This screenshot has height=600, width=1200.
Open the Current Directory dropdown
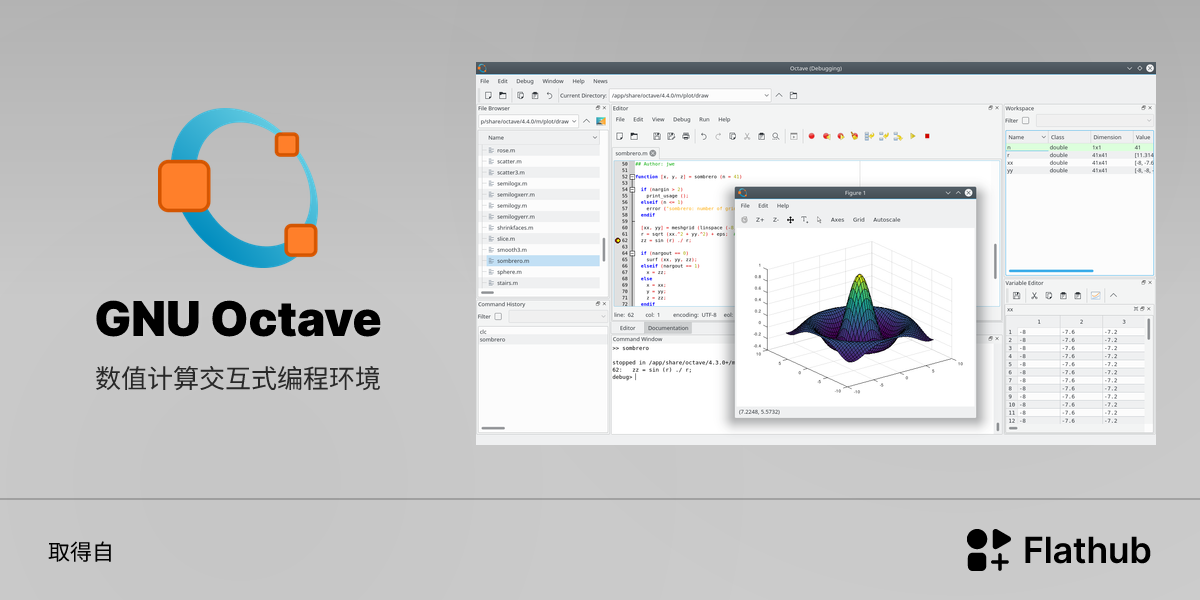pos(766,96)
